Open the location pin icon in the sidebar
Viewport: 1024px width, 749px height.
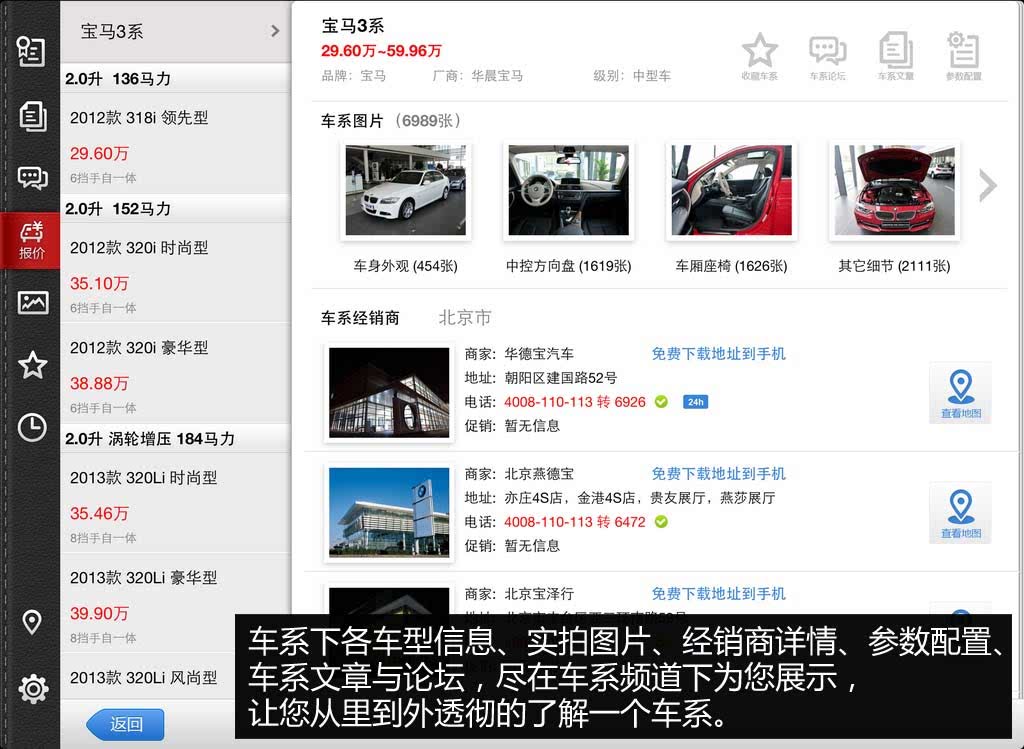pyautogui.click(x=32, y=622)
